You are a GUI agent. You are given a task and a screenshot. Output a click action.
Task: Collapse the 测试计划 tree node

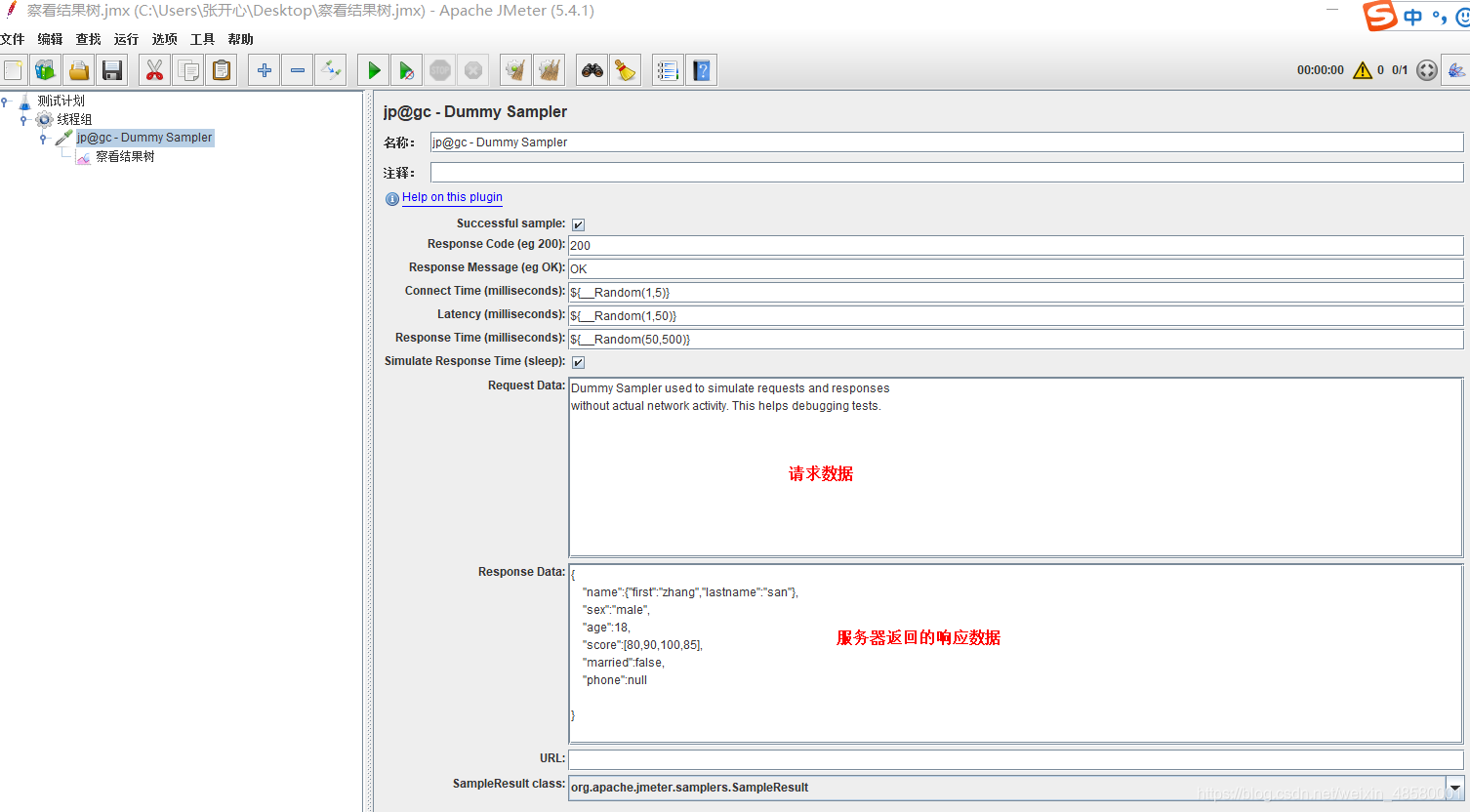click(x=6, y=101)
